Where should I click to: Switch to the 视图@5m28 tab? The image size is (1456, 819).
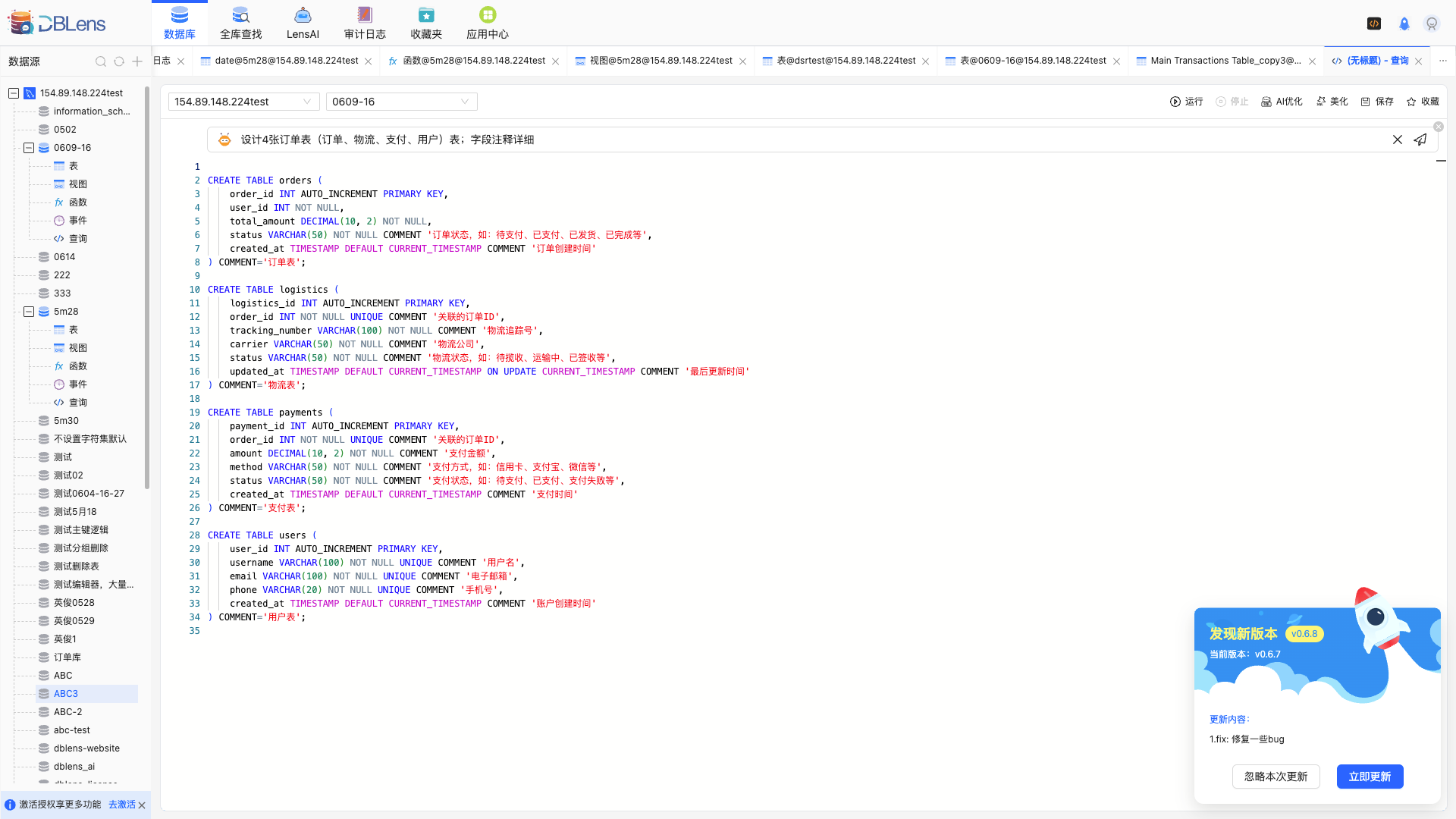tap(660, 61)
